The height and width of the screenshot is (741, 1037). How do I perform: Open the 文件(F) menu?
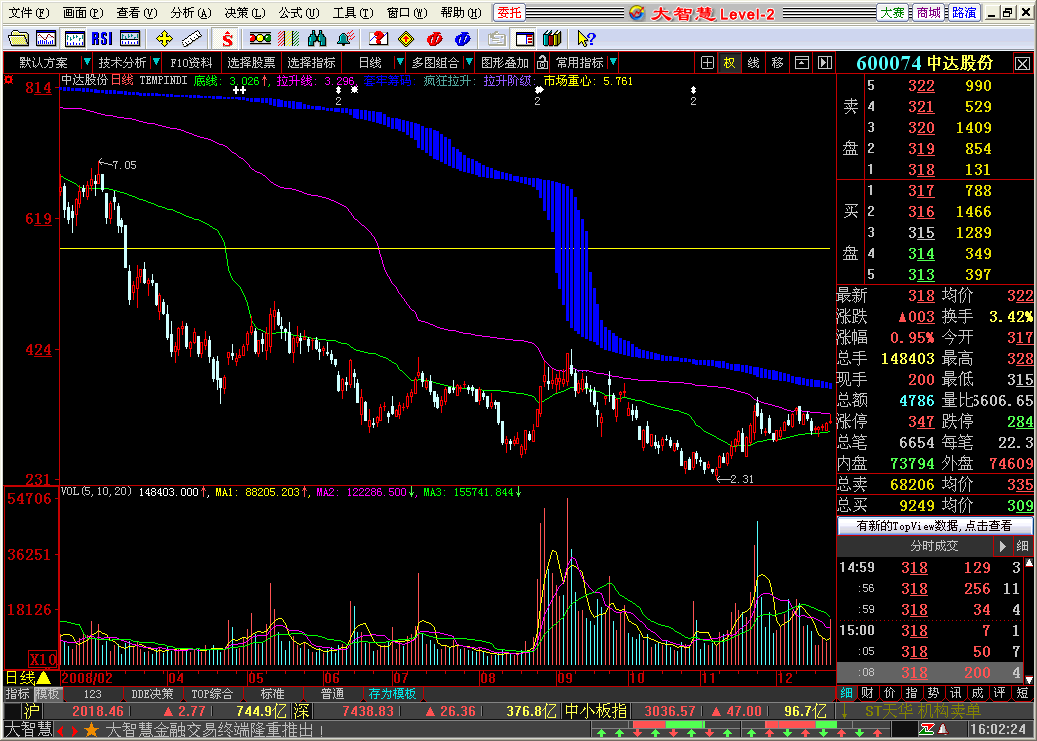[28, 13]
